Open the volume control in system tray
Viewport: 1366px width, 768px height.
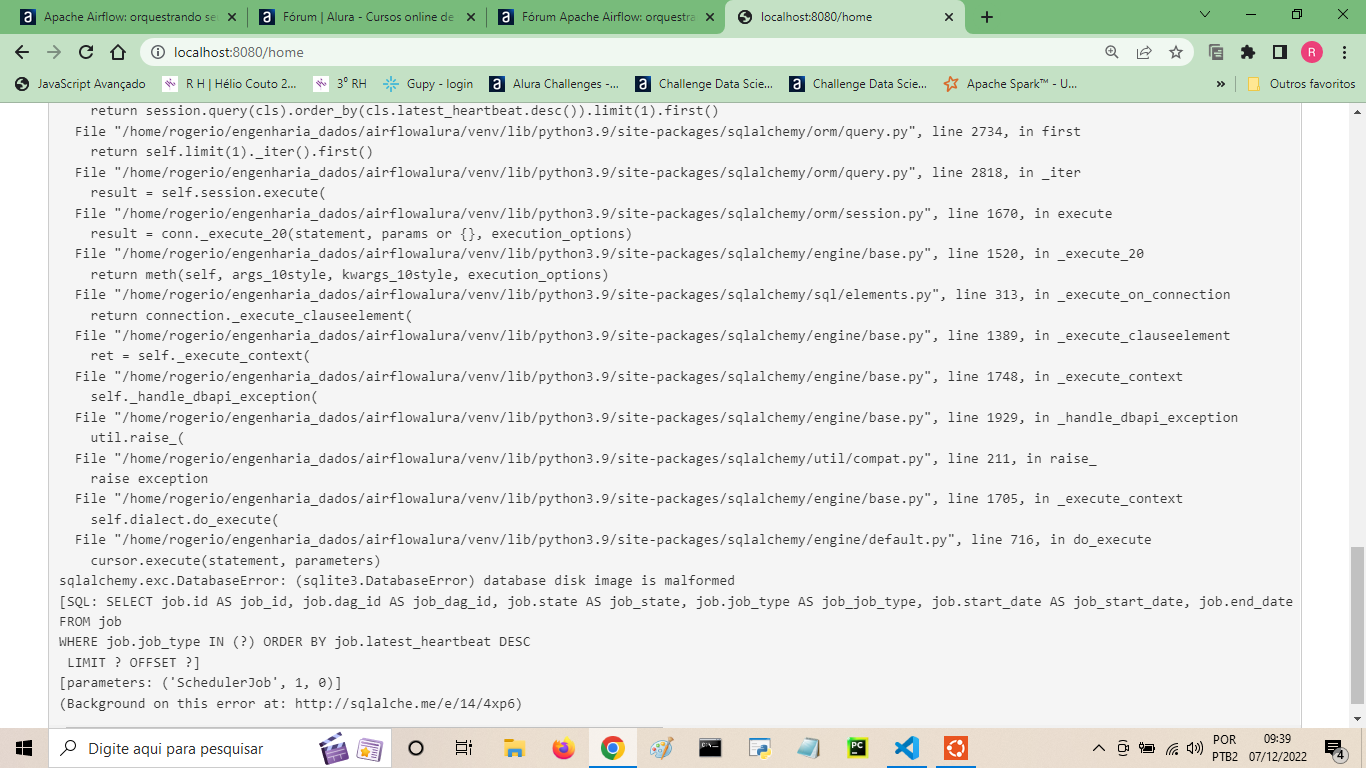point(1195,748)
